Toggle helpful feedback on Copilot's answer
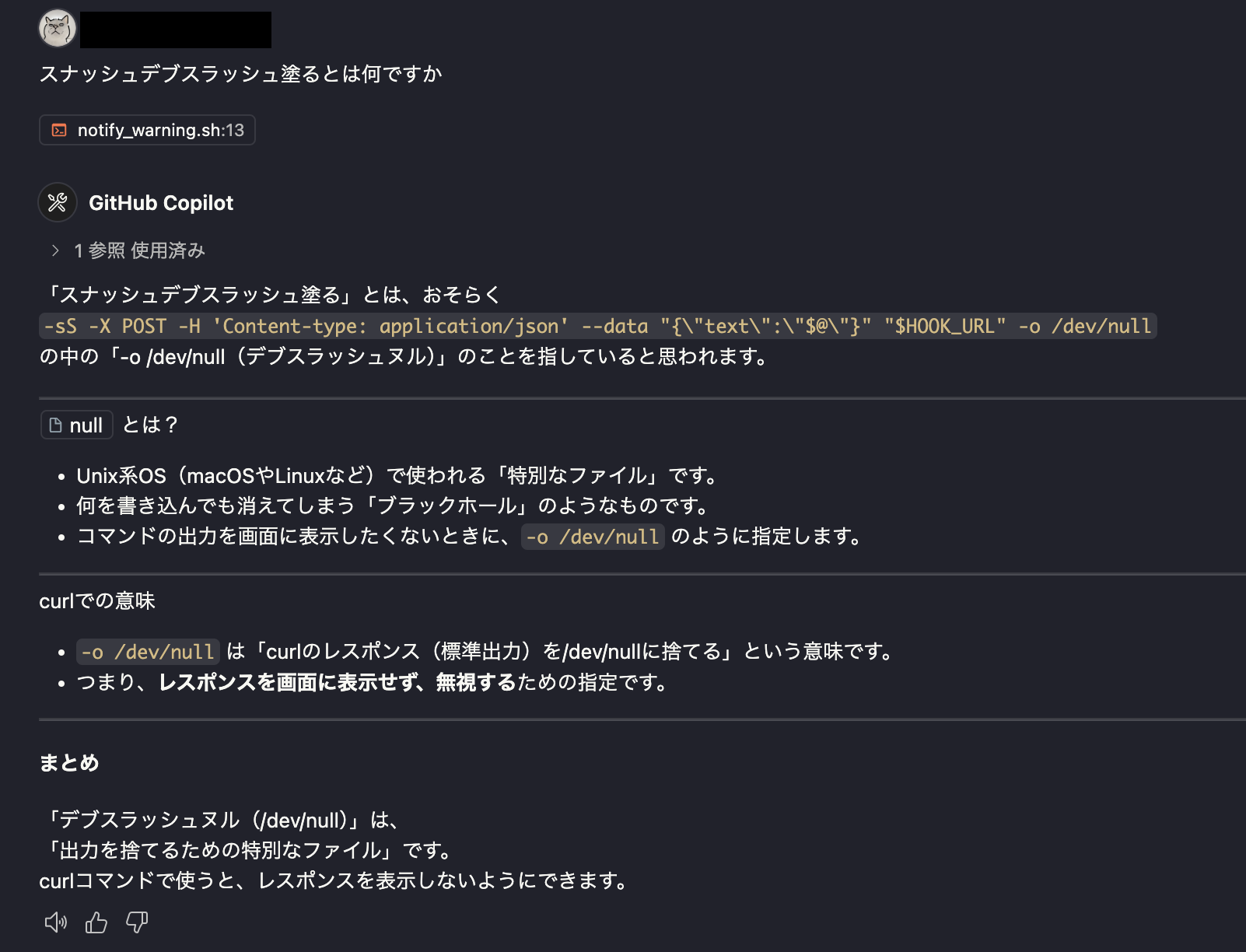 click(96, 922)
